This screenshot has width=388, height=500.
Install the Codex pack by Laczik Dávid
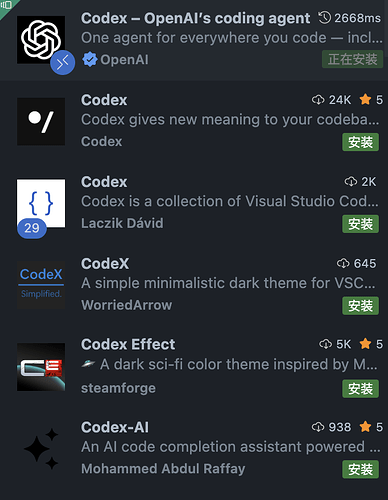point(360,224)
